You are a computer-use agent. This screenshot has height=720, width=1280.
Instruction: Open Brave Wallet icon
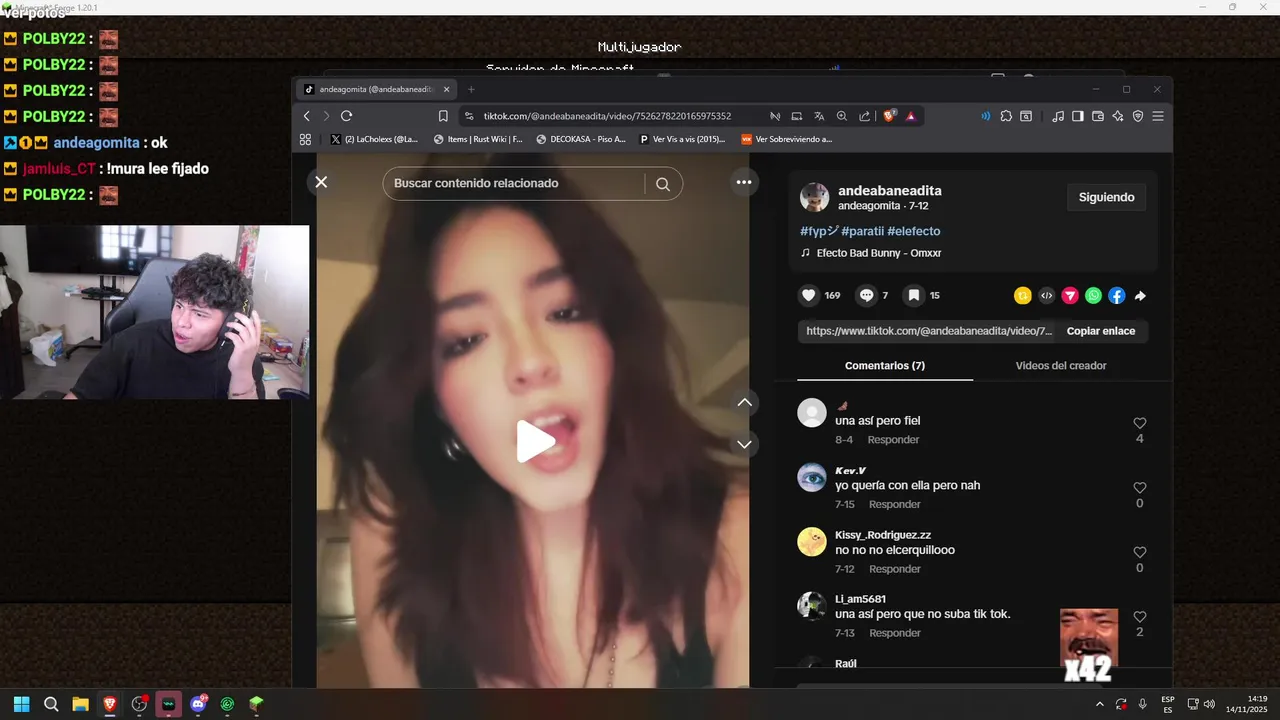[x=1097, y=116]
